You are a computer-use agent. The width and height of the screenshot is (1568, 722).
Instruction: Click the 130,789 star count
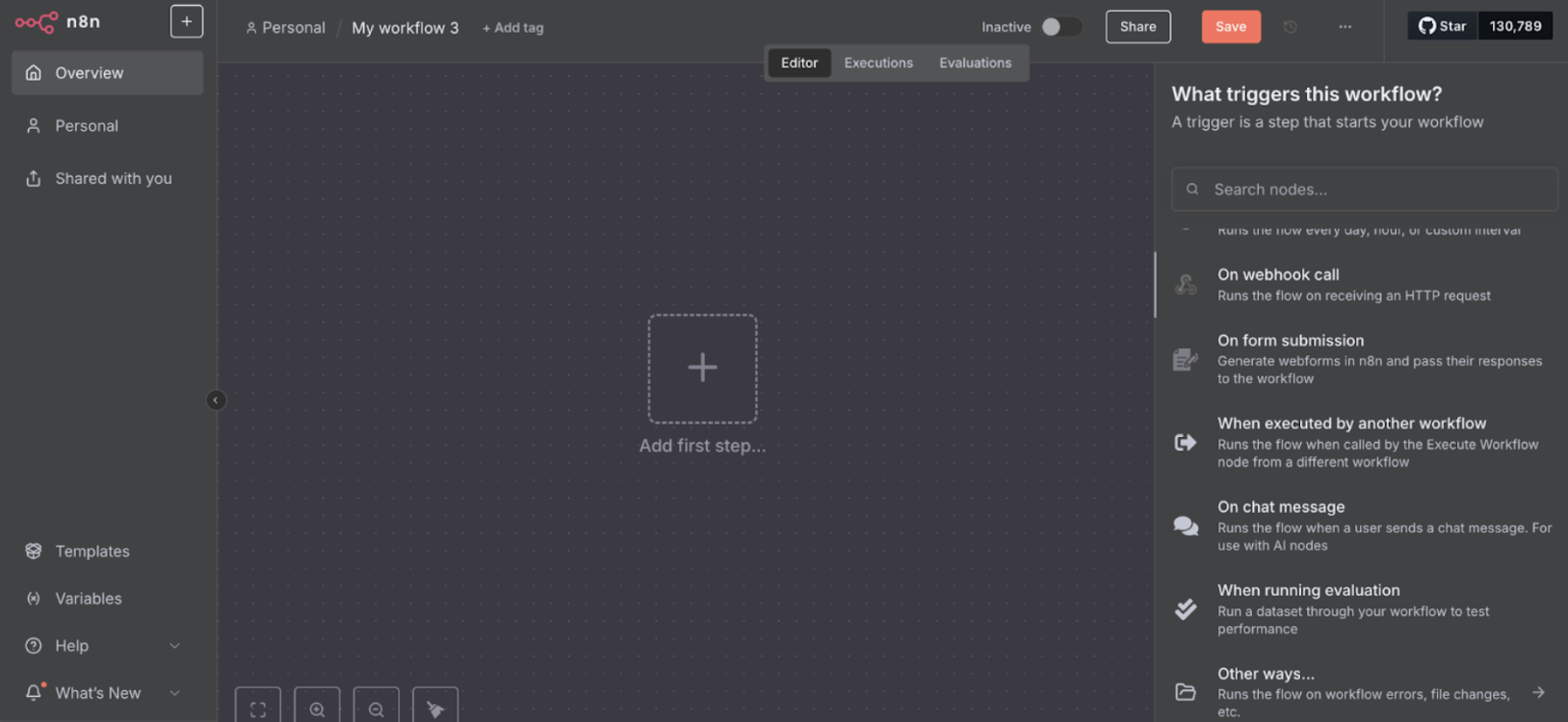1515,26
